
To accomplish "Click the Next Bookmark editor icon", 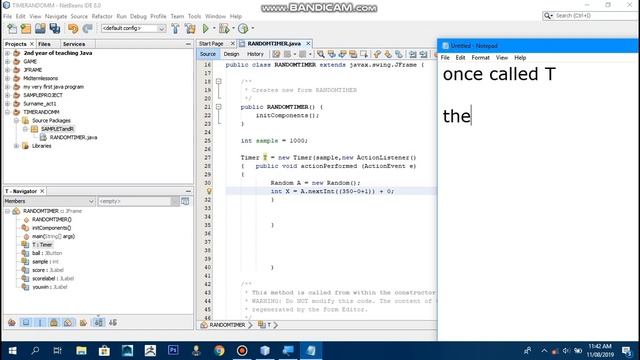I will [x=388, y=54].
